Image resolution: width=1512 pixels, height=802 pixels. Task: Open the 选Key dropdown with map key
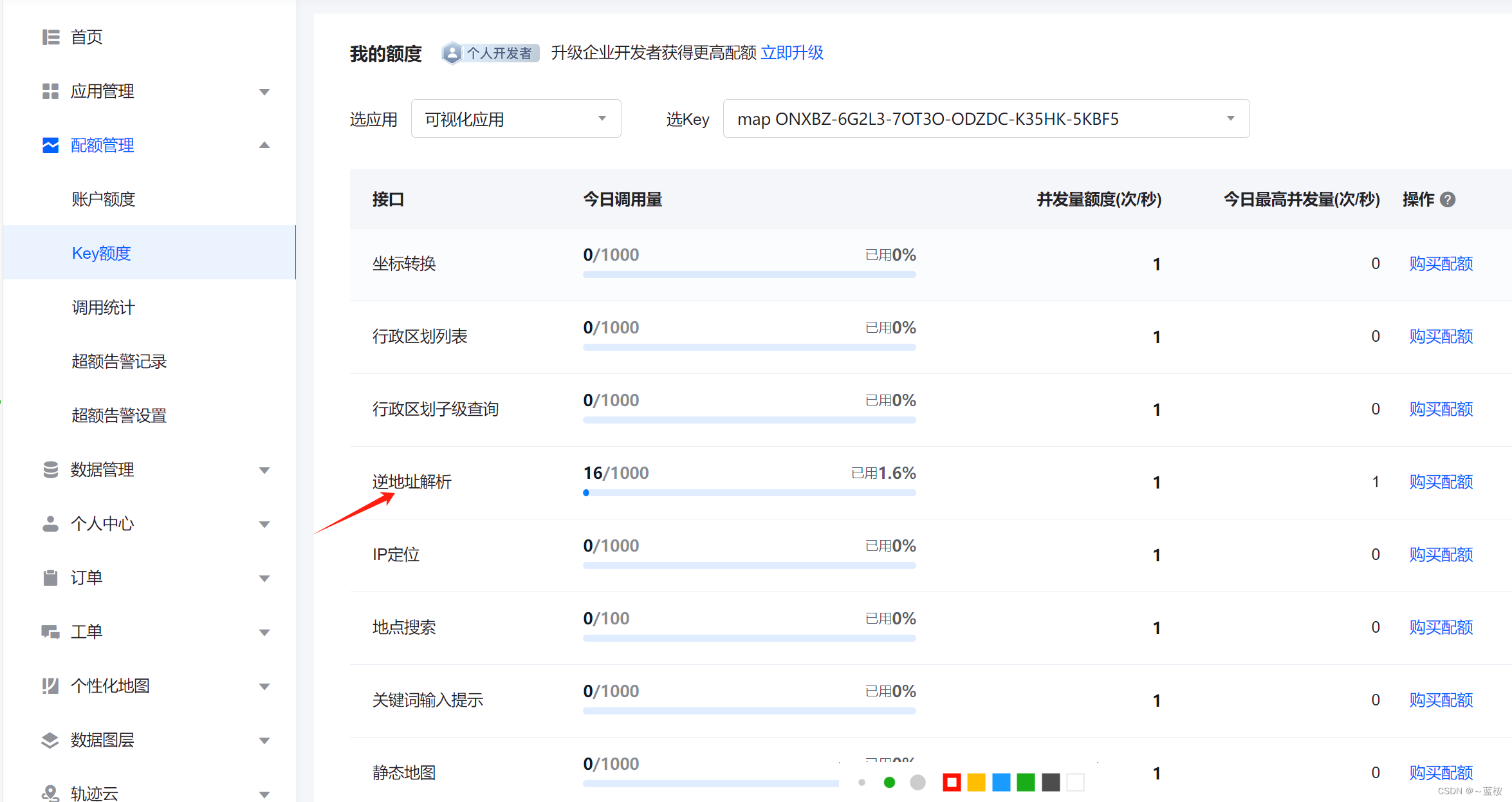(986, 118)
